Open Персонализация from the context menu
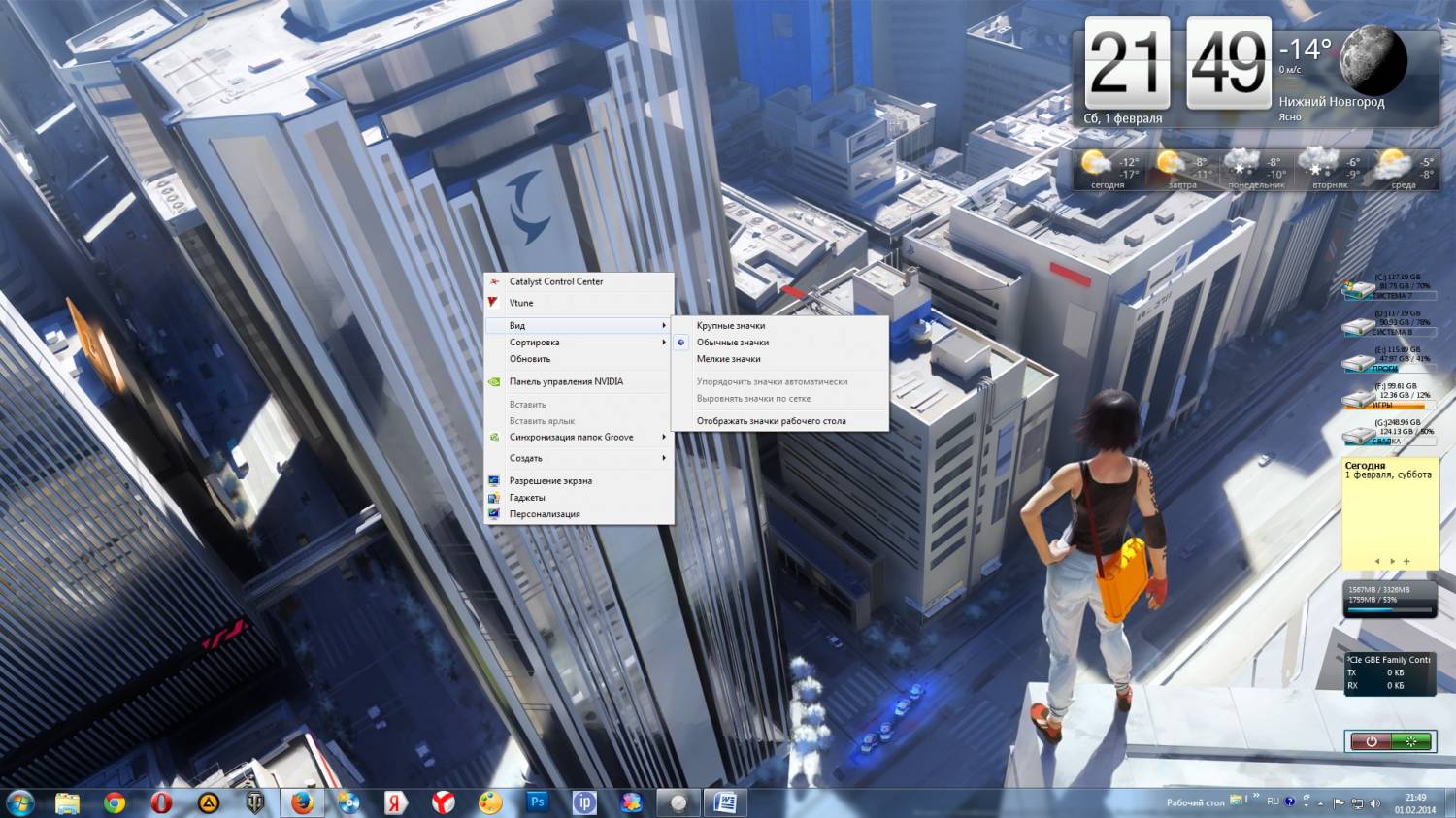1456x818 pixels. 579,514
